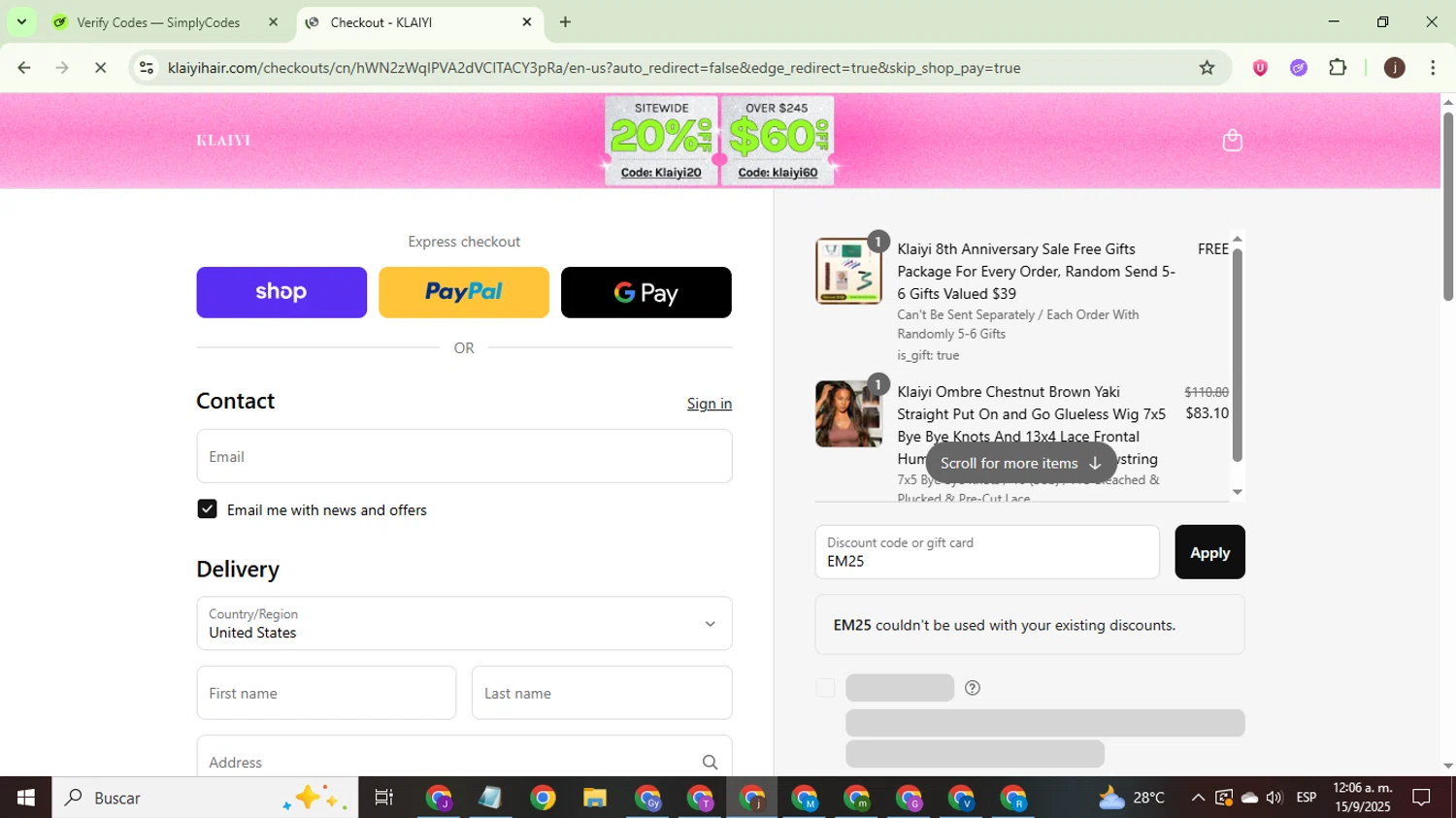Screen dimensions: 1456x818
Task: Click the address search magnifier icon
Action: [x=710, y=763]
